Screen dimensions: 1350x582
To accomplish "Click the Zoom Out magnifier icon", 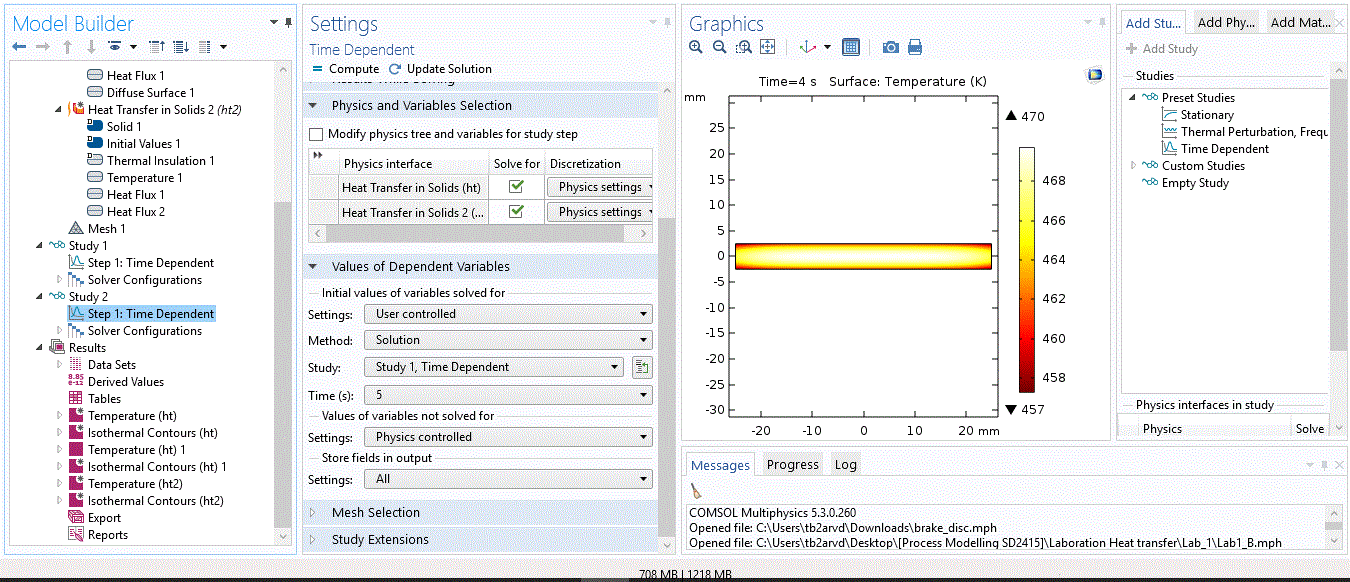I will click(x=719, y=47).
